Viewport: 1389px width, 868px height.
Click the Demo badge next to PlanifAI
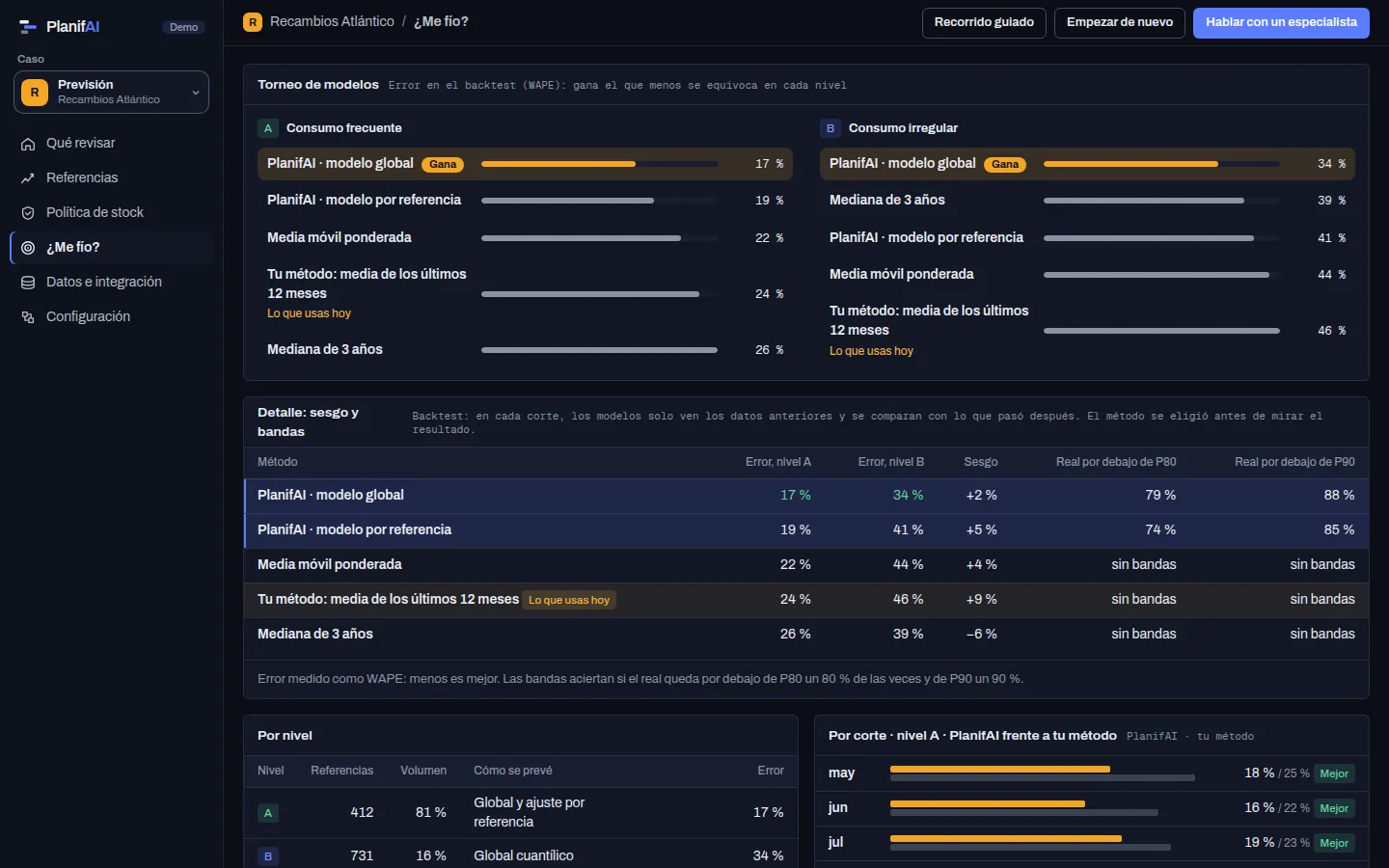[x=183, y=28]
